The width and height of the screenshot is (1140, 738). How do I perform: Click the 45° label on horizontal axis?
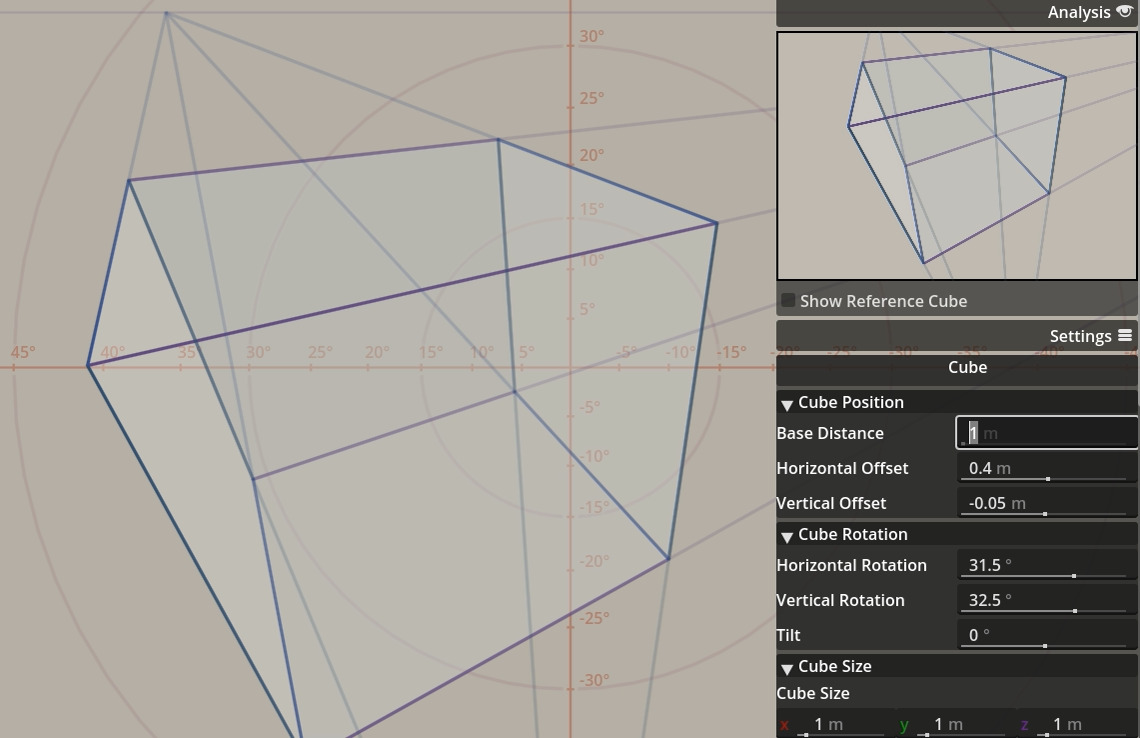[23, 352]
